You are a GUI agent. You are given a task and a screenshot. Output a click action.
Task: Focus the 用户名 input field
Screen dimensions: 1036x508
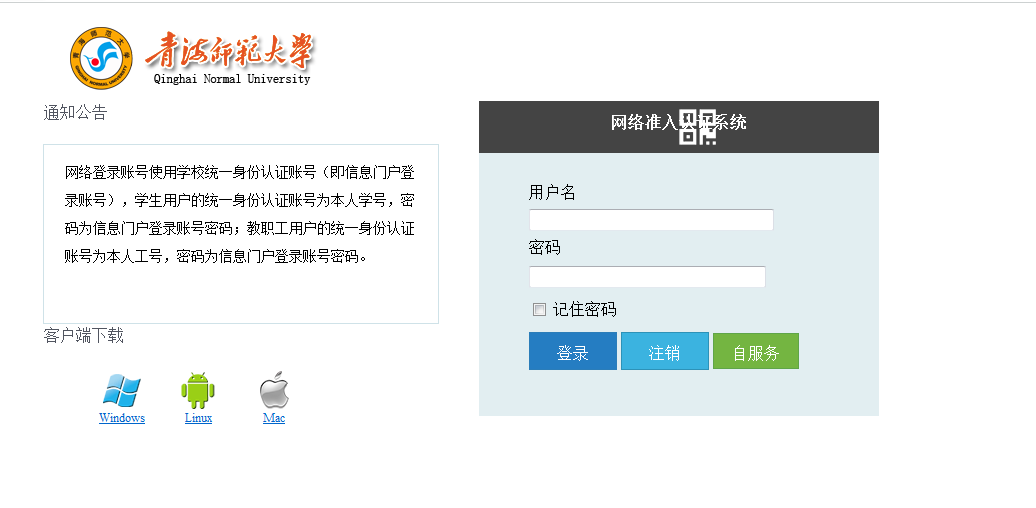(x=651, y=220)
